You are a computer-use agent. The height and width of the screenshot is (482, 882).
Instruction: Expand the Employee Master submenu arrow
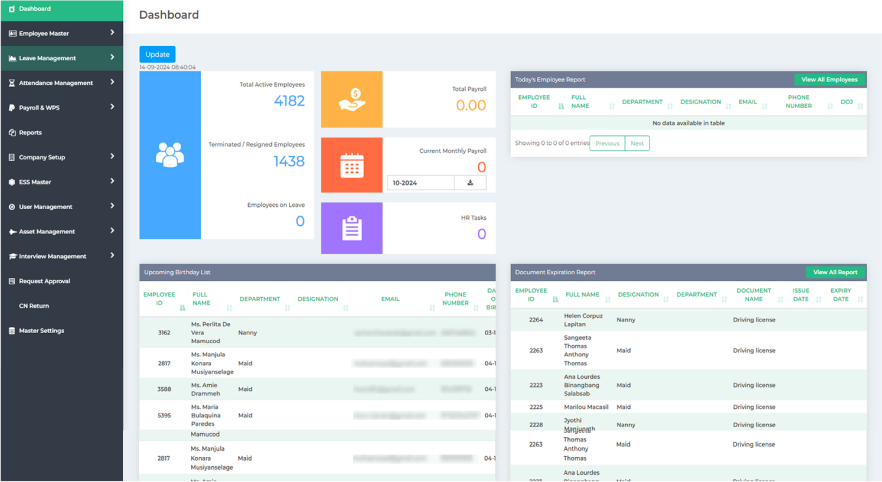(x=112, y=33)
